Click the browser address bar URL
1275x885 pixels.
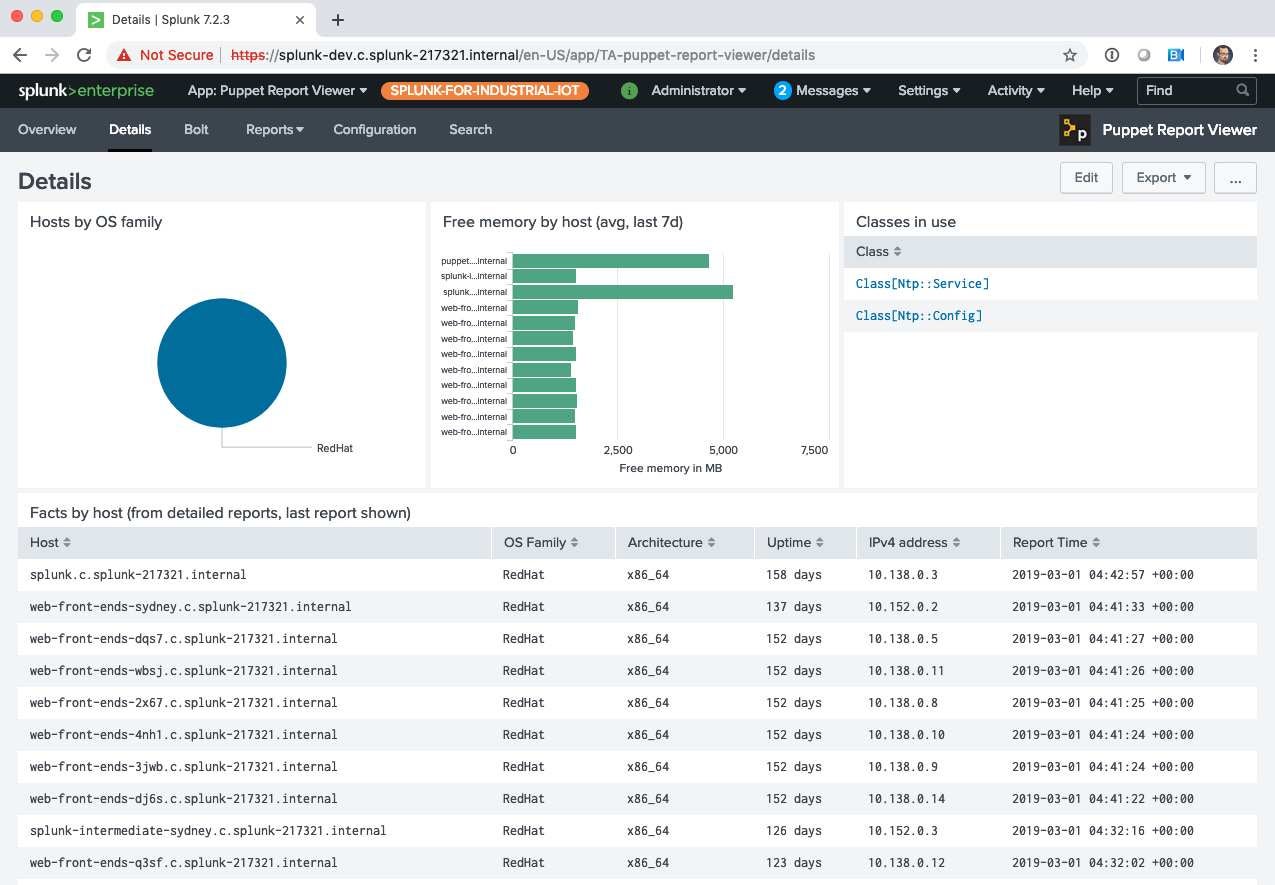(x=523, y=55)
